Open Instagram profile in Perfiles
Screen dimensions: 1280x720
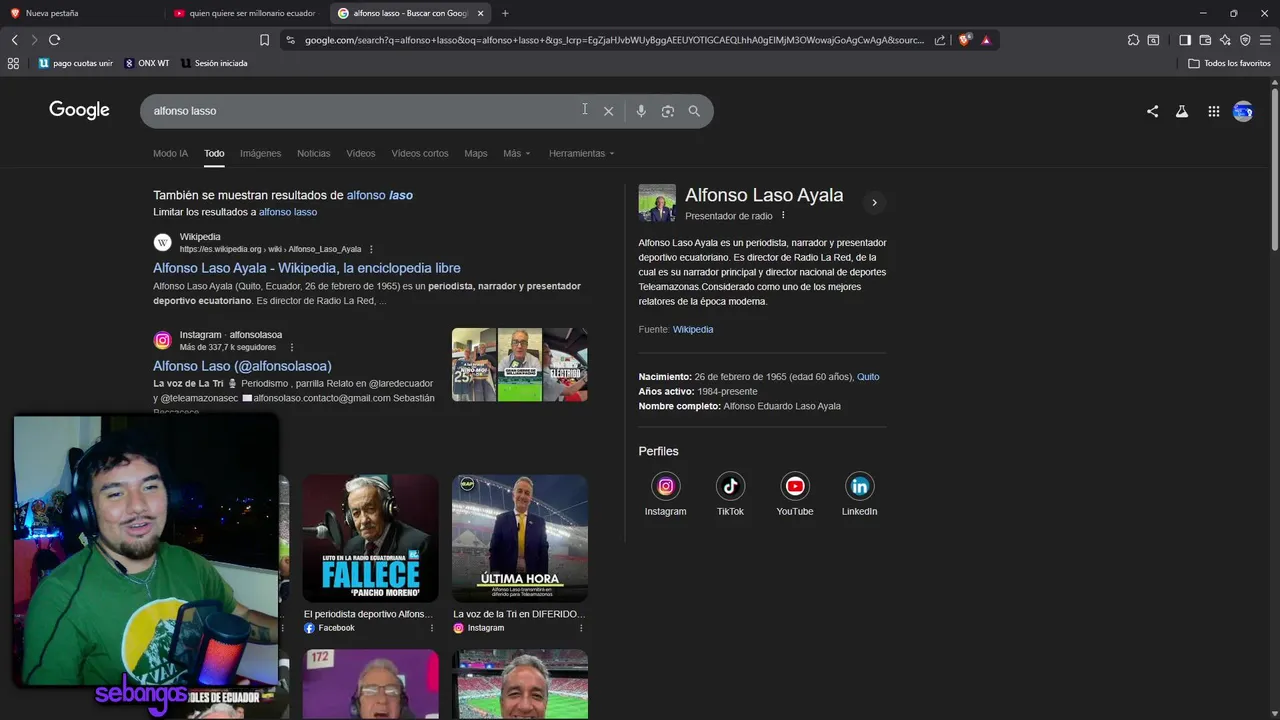665,494
